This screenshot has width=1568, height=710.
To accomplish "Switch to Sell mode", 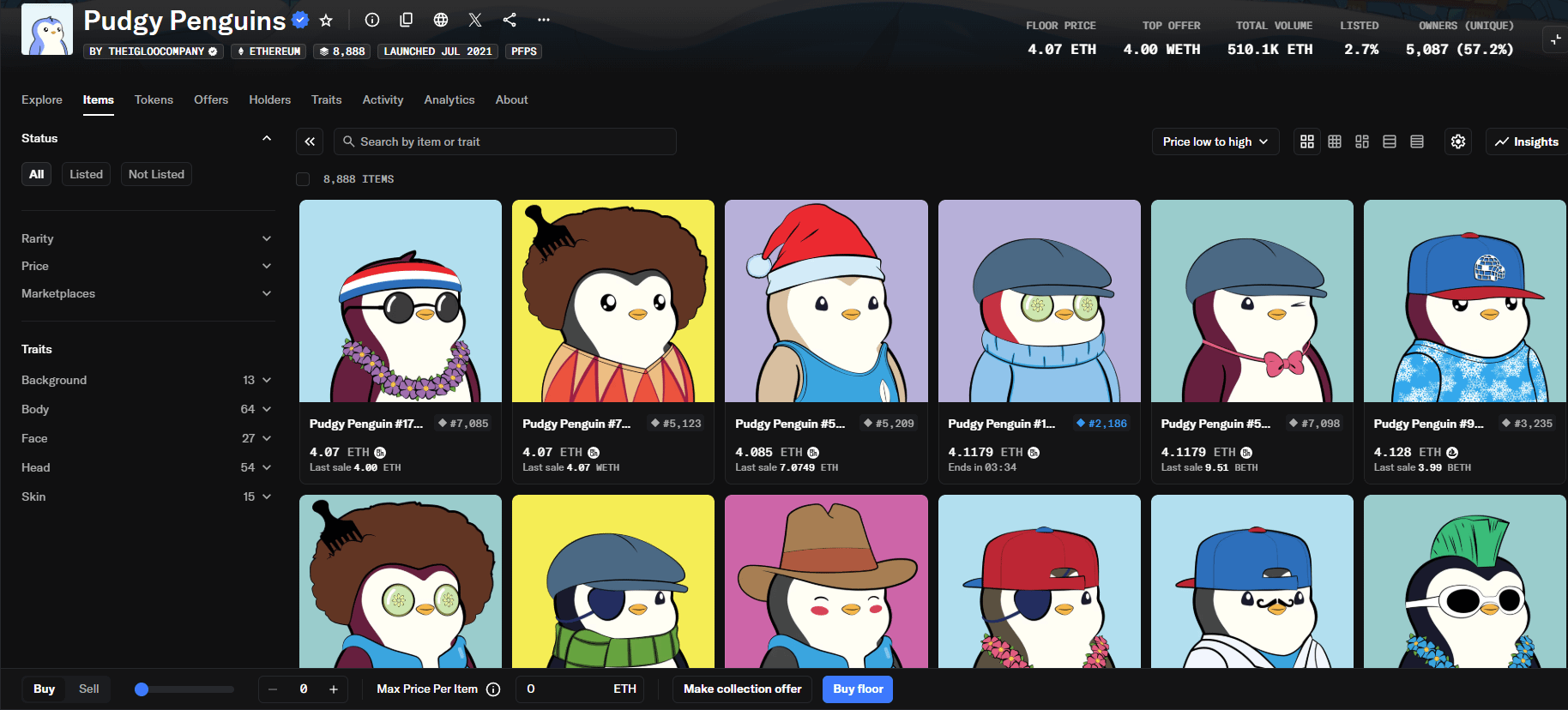I will 88,689.
